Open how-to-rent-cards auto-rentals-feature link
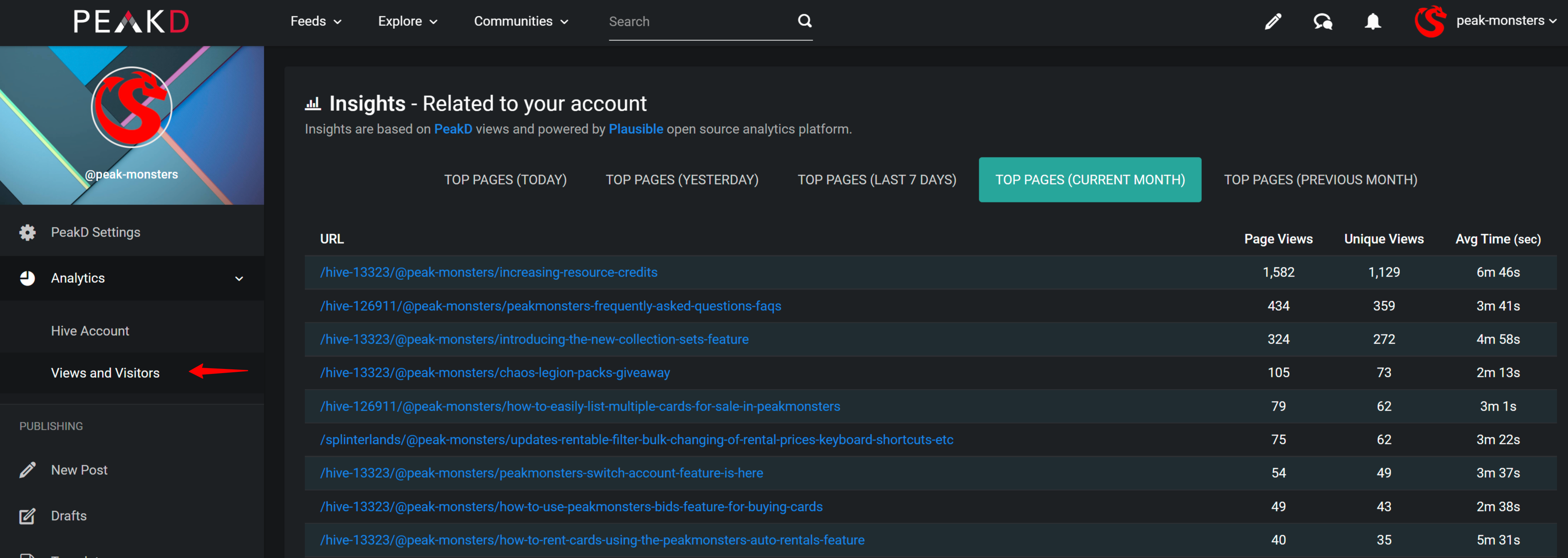Screen dimensions: 1568x558 click(592, 540)
